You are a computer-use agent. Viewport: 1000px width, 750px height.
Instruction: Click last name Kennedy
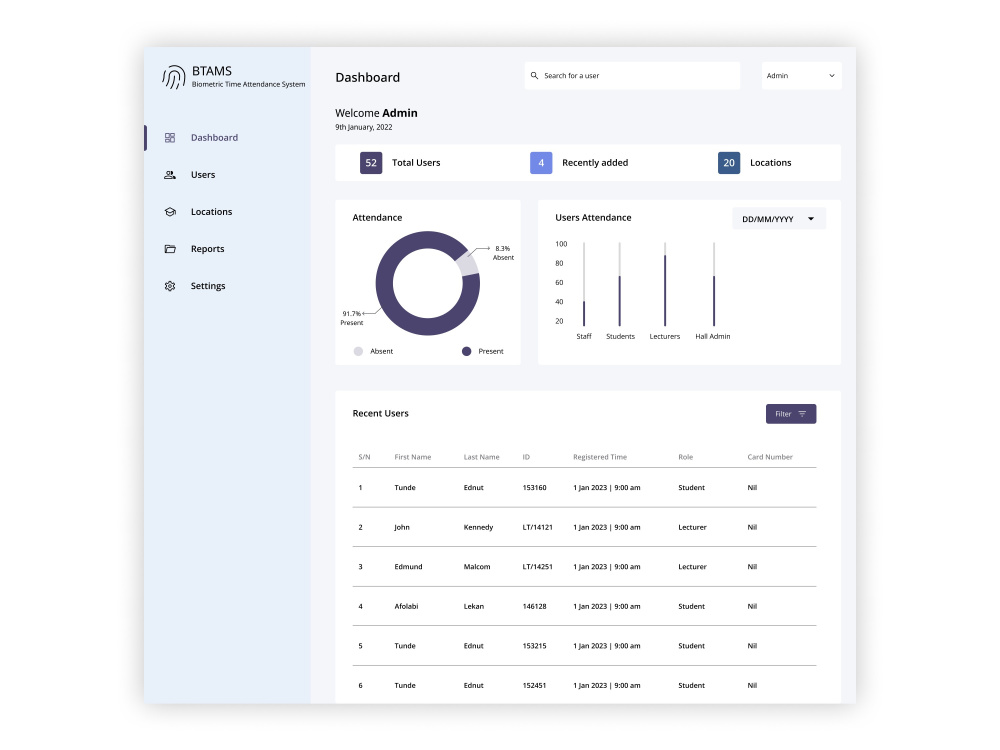[x=478, y=527]
